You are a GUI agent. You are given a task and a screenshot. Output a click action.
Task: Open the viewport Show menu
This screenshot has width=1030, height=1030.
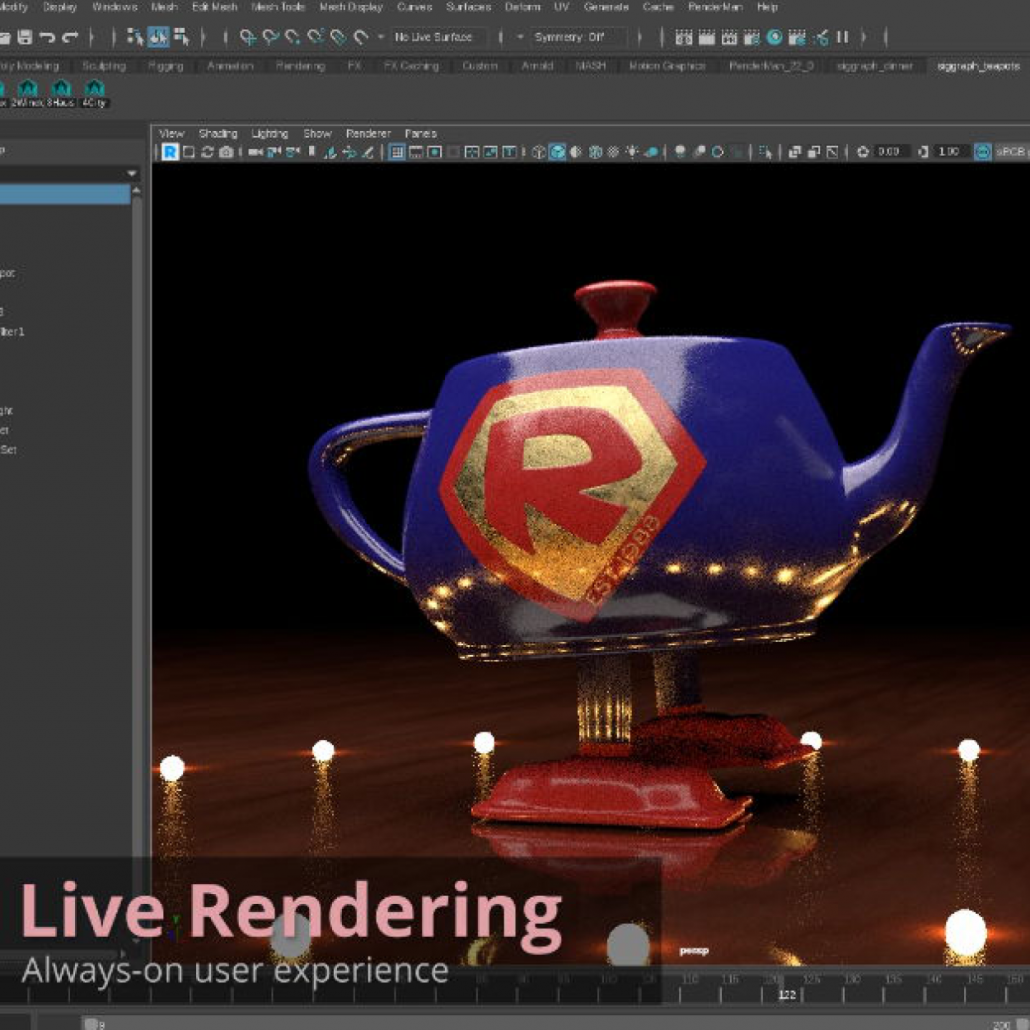(x=317, y=133)
